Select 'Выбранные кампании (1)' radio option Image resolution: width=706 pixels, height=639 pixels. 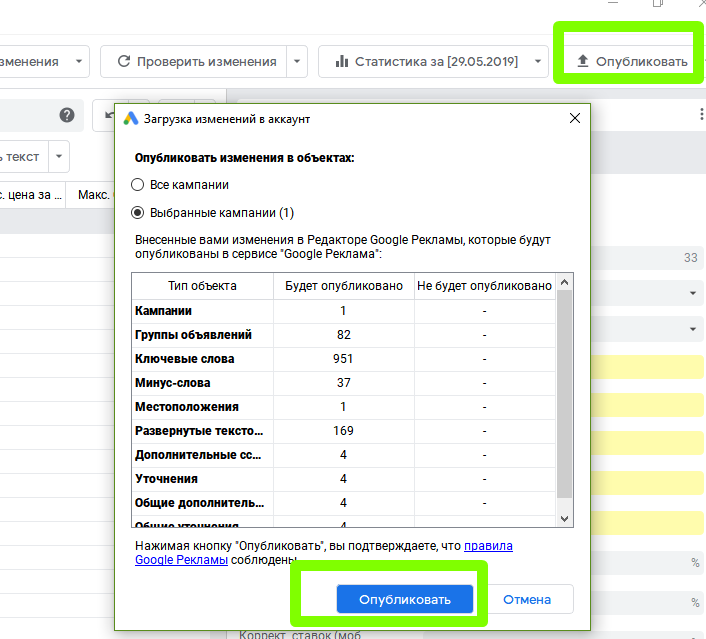137,213
